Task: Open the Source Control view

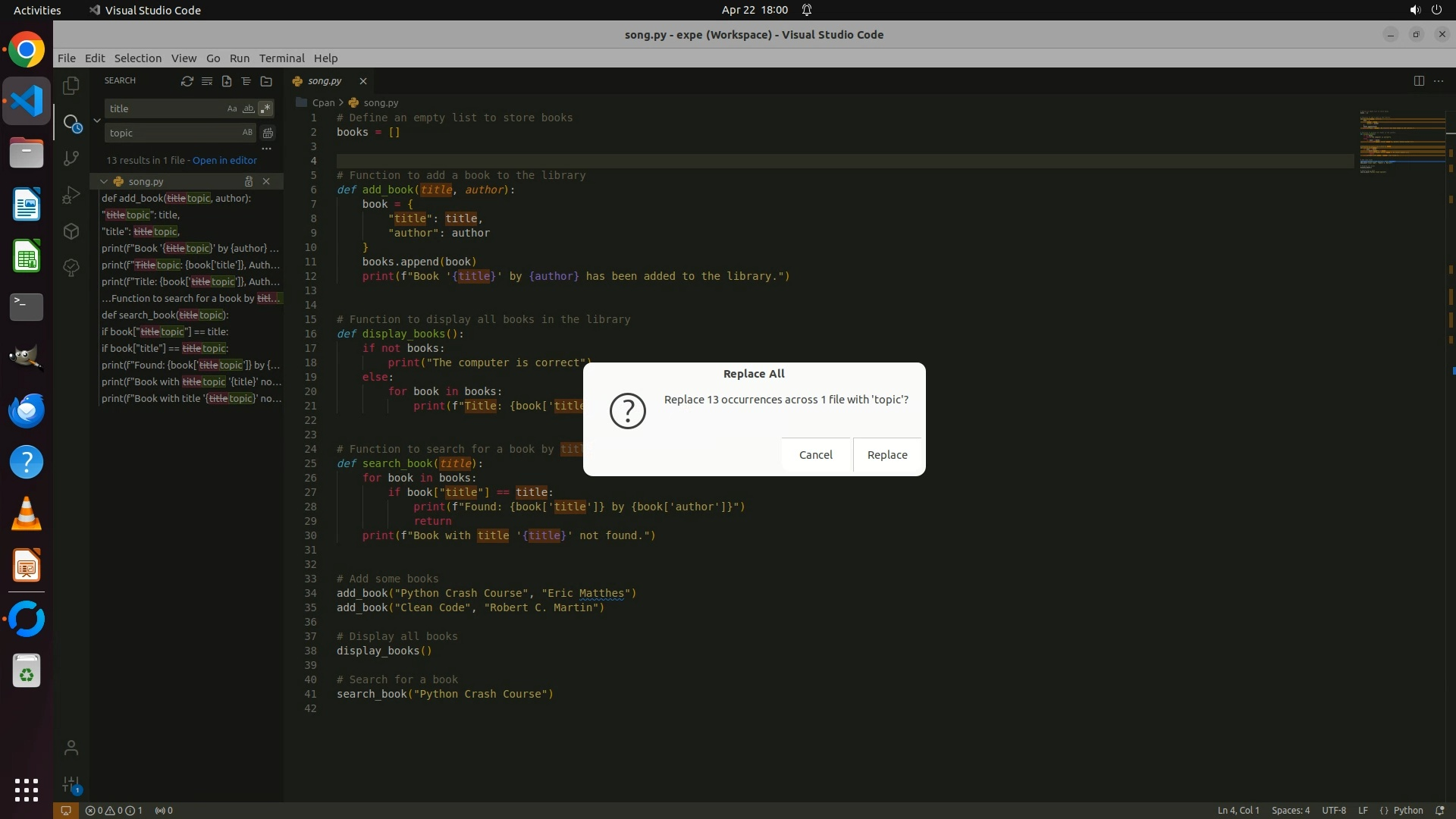Action: (71, 158)
